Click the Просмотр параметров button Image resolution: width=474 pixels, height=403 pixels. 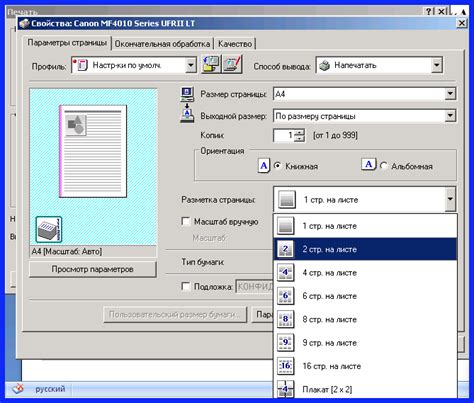(x=93, y=269)
